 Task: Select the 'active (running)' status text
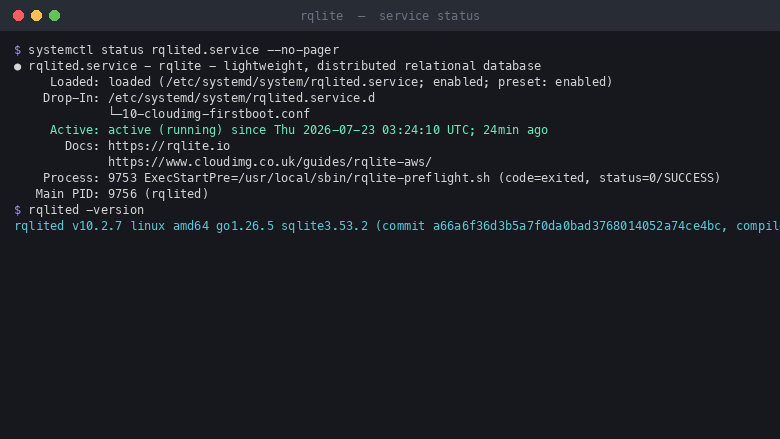165,130
